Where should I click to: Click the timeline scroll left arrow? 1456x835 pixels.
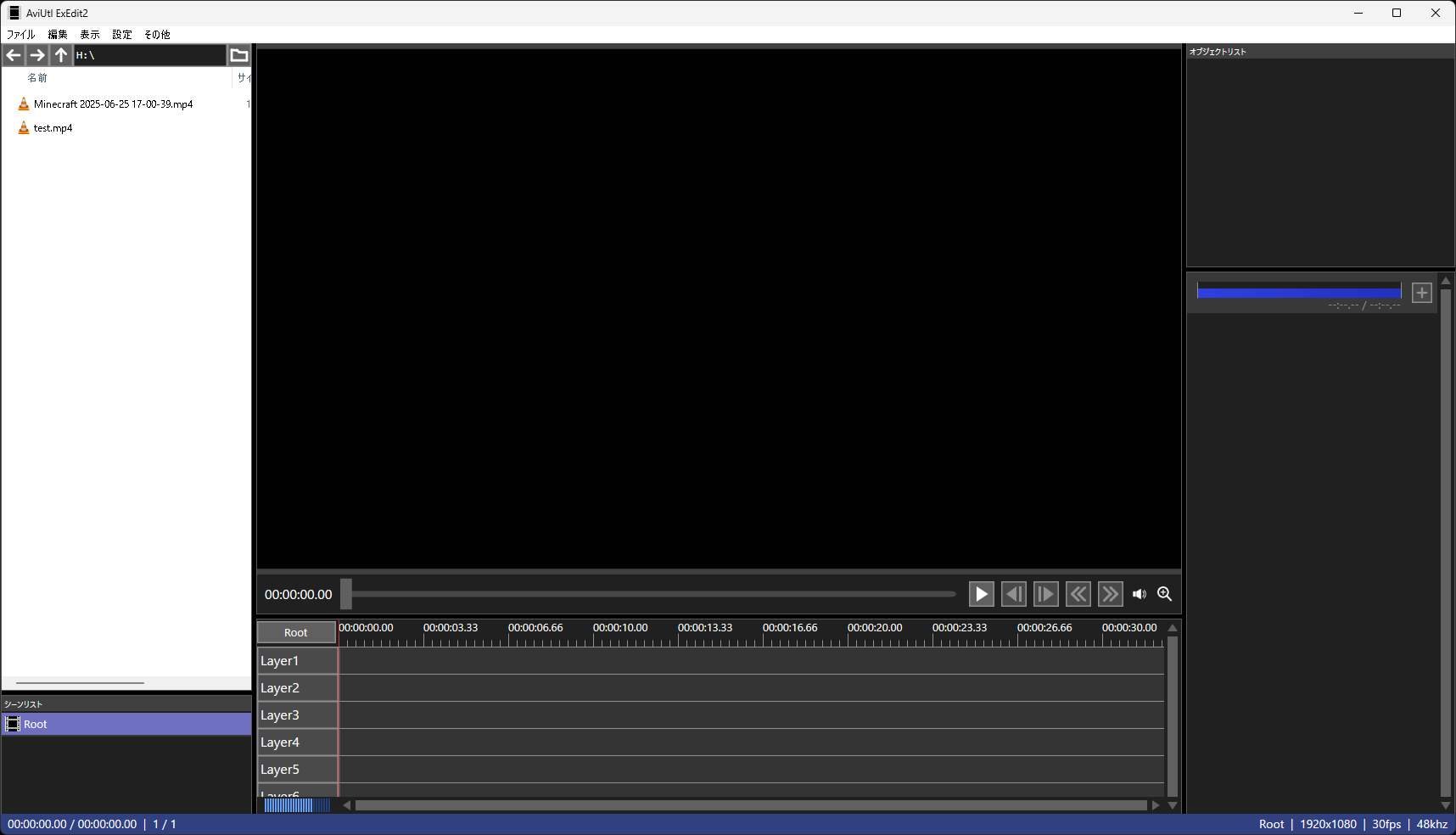(x=347, y=805)
